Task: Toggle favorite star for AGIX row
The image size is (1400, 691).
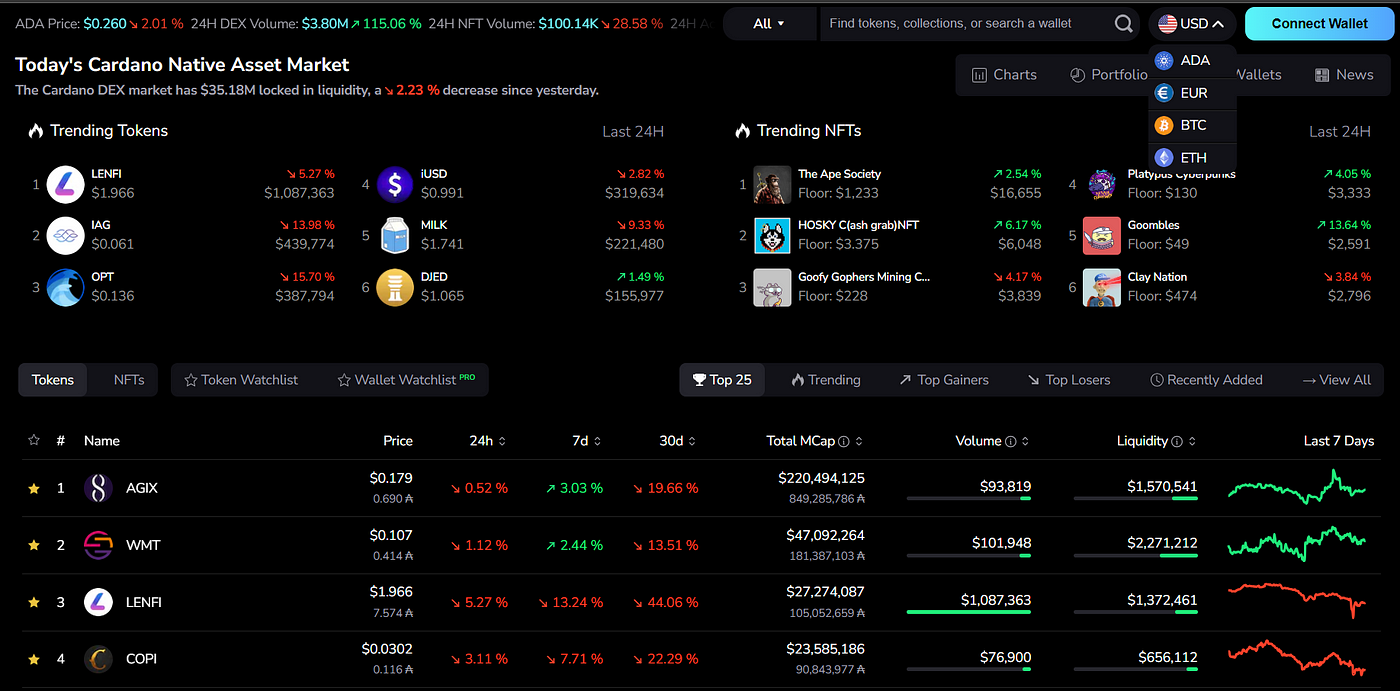Action: coord(34,488)
